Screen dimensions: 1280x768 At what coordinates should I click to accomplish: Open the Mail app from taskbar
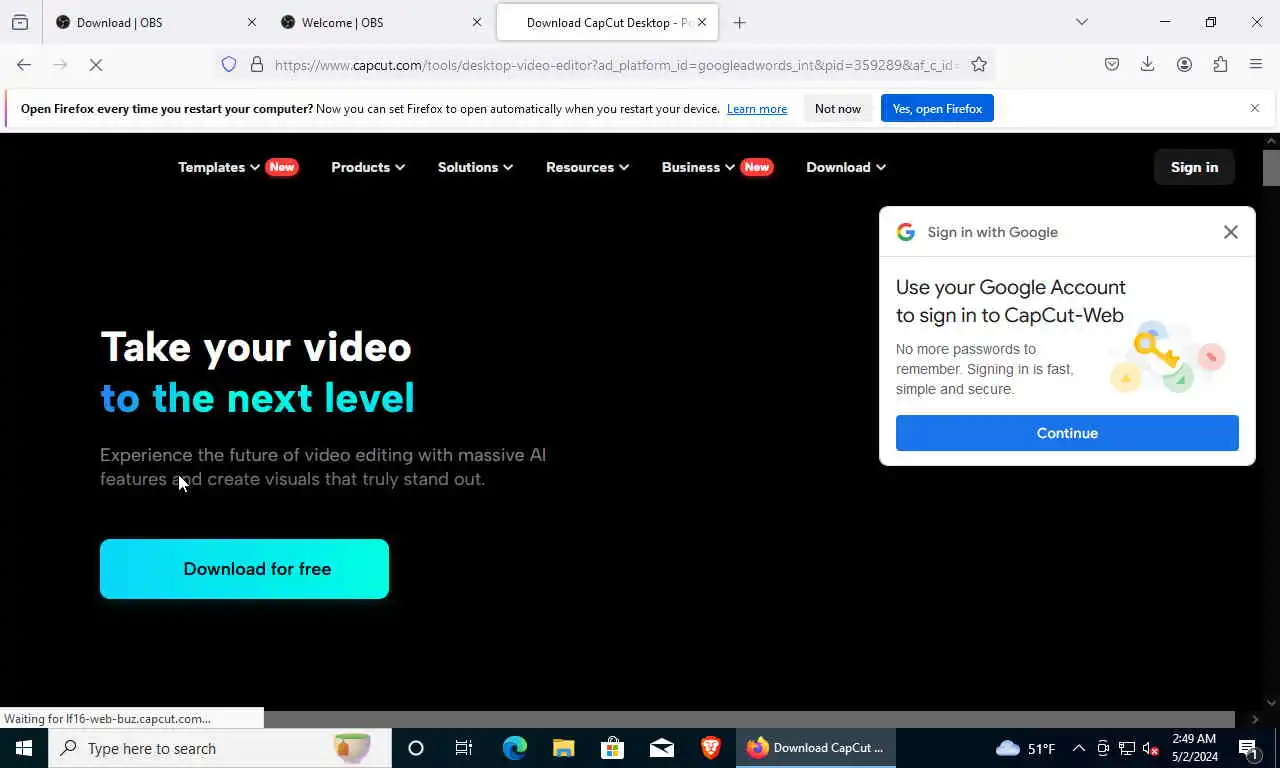pos(661,748)
